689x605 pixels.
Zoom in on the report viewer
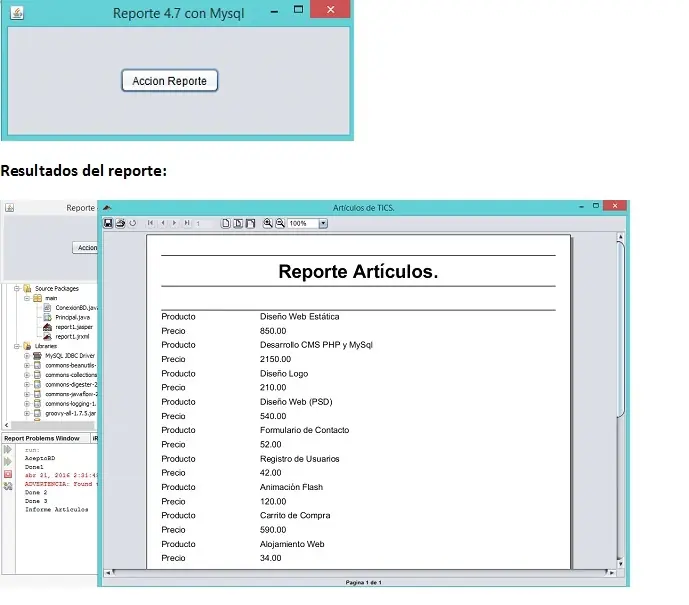[268, 223]
